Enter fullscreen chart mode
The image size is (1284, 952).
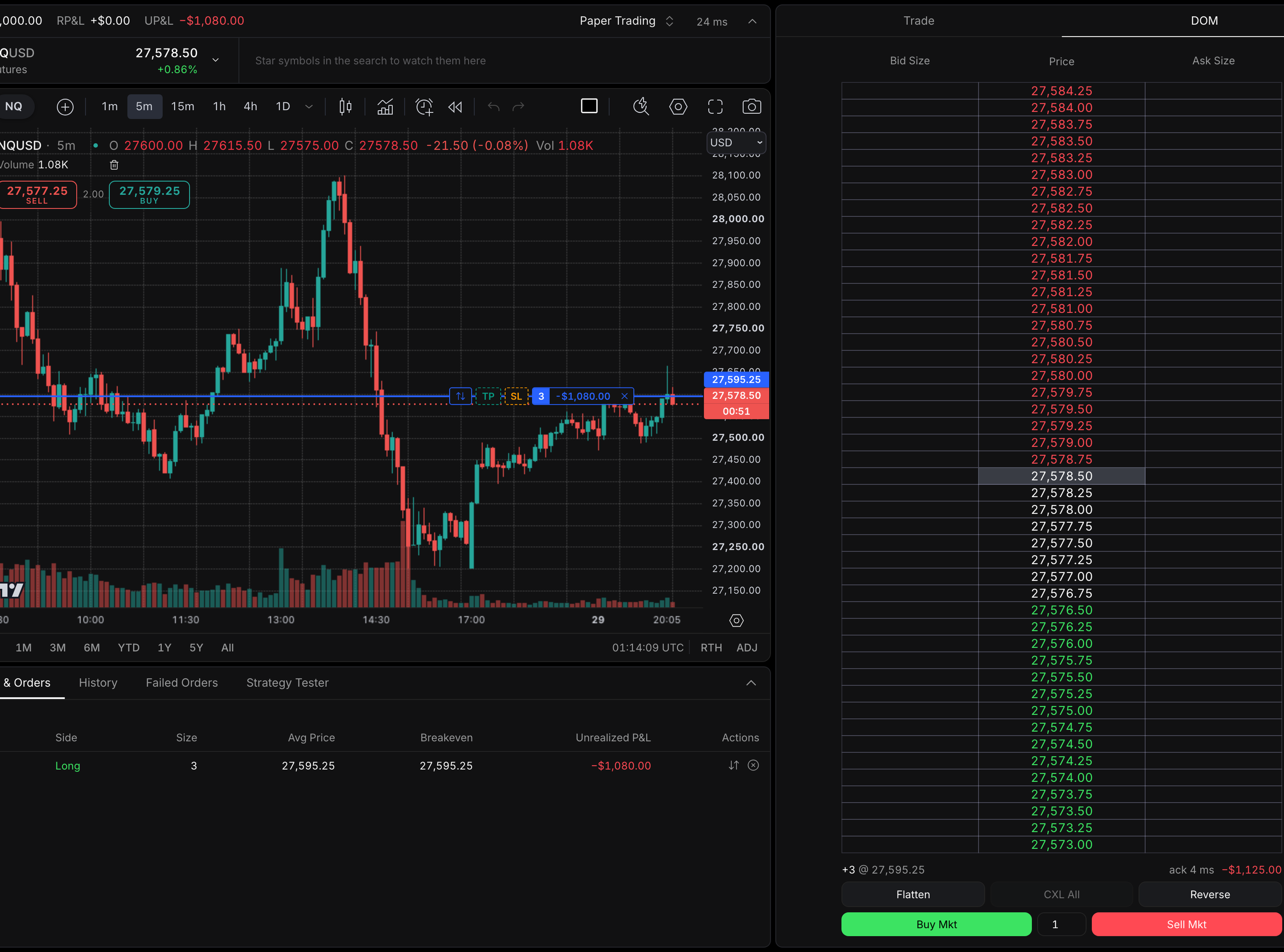pos(715,107)
